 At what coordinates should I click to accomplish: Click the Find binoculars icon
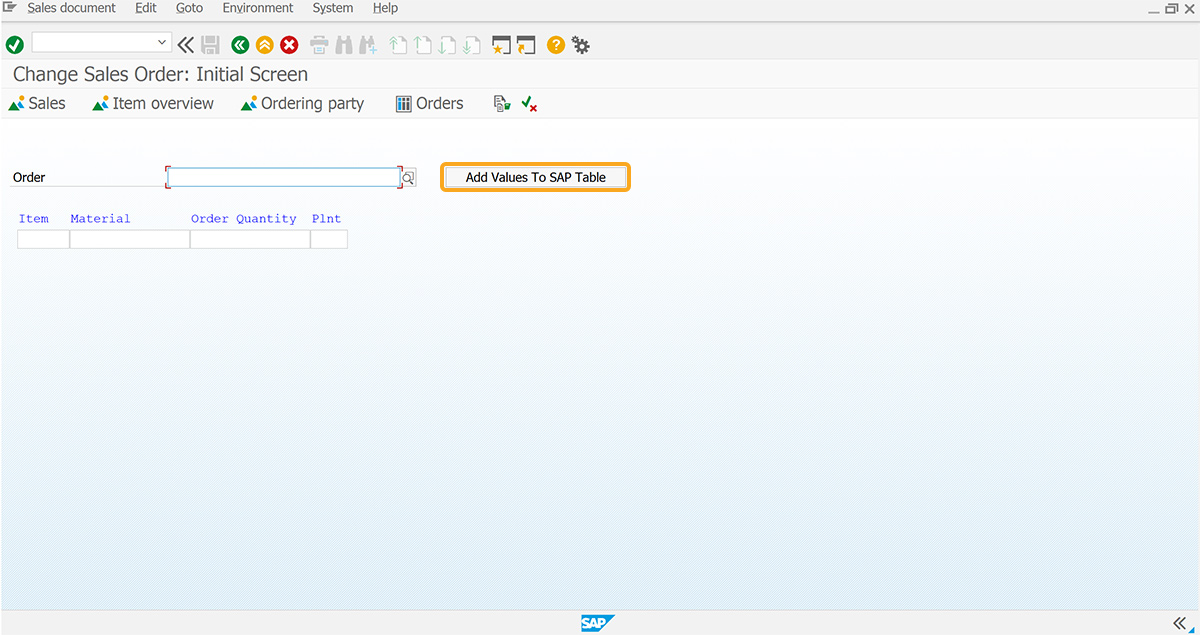(344, 44)
